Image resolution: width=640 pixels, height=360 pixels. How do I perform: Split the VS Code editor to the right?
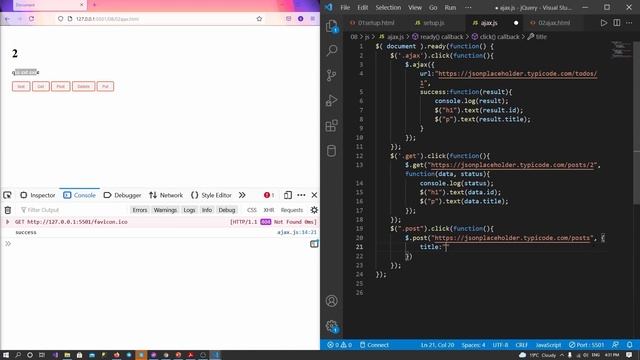tap(617, 23)
